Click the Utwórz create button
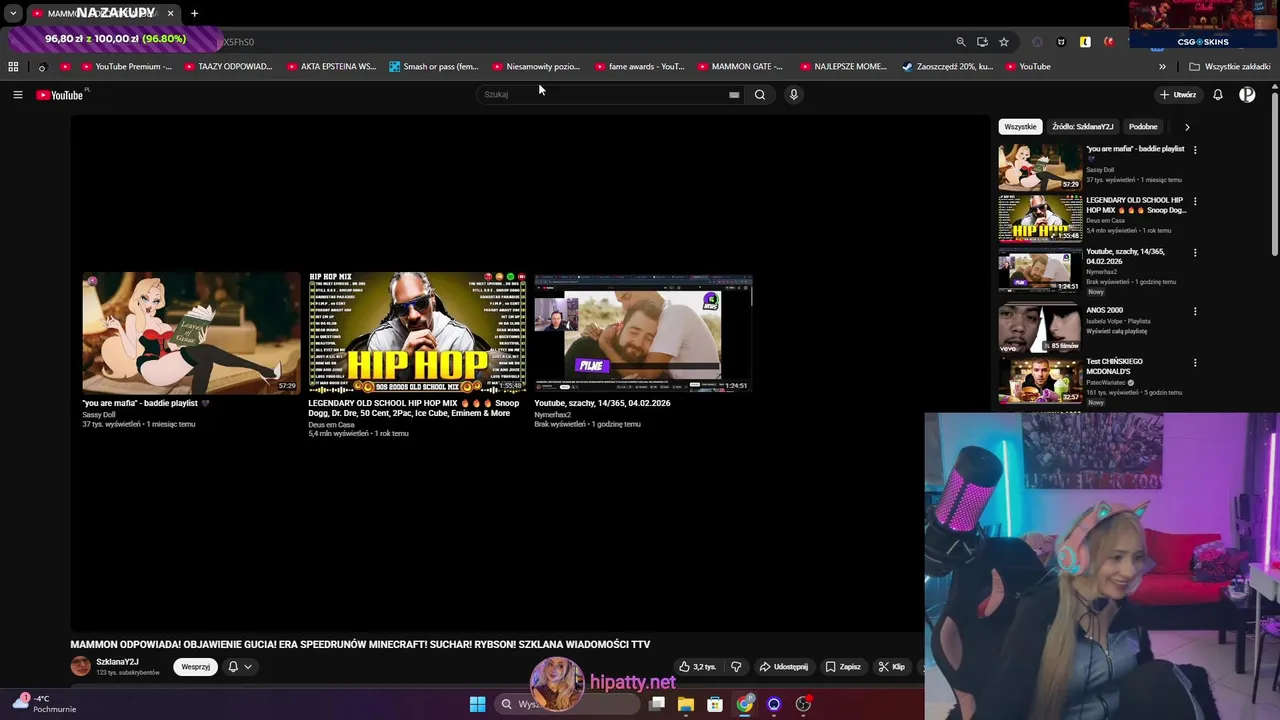Viewport: 1280px width, 720px height. click(1178, 95)
